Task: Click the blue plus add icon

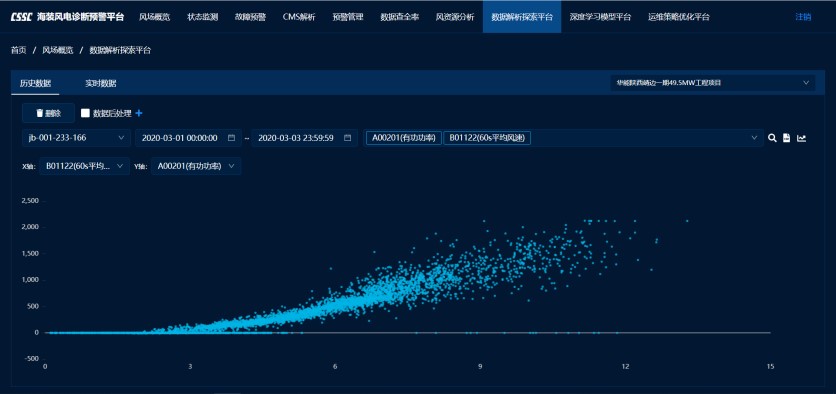Action: 139,113
